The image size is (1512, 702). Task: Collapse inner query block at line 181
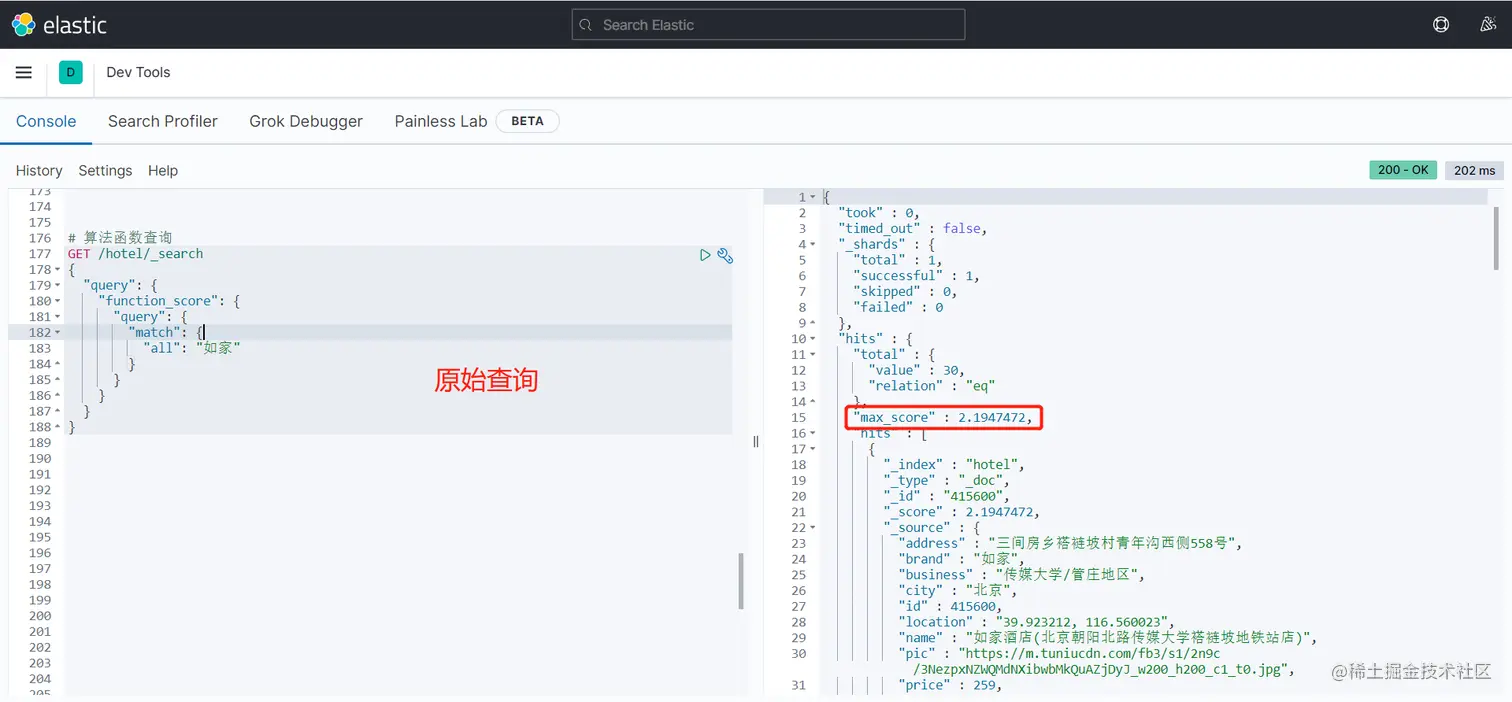[x=58, y=317]
